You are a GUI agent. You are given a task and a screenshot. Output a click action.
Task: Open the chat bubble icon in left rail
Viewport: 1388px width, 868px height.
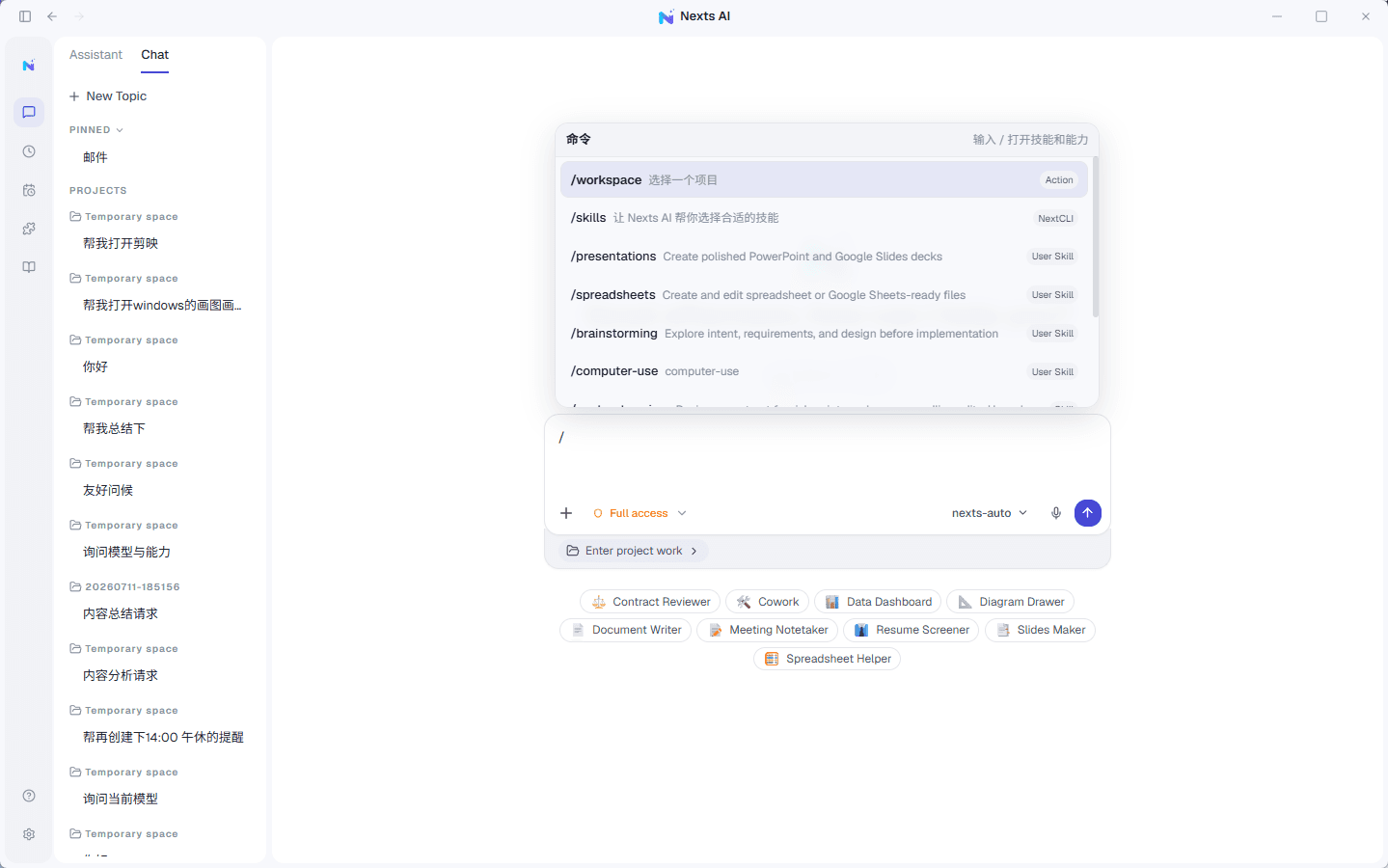tap(29, 112)
